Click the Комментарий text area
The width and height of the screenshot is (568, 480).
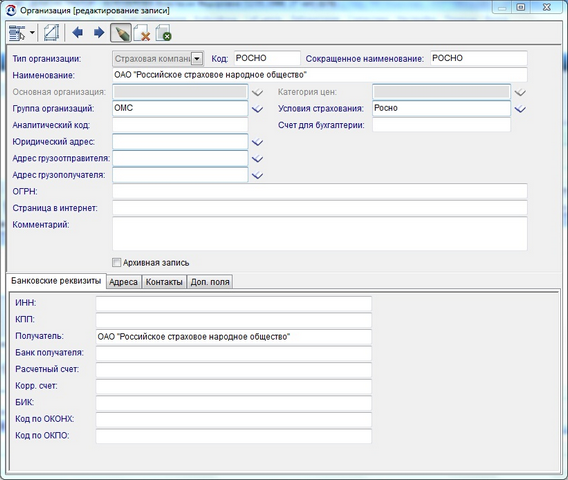[x=320, y=234]
